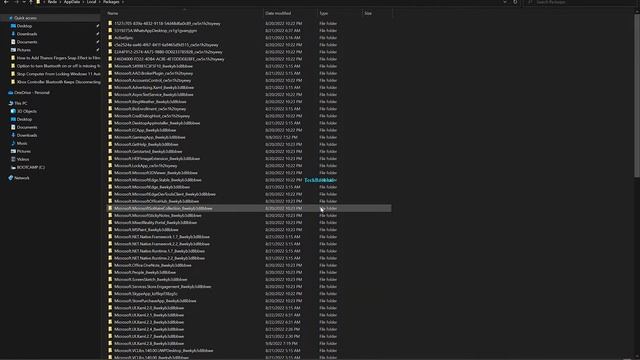Select the Microsoft.ScreenSketch folder name
Image resolution: width=640 pixels, height=360 pixels.
click(x=151, y=280)
